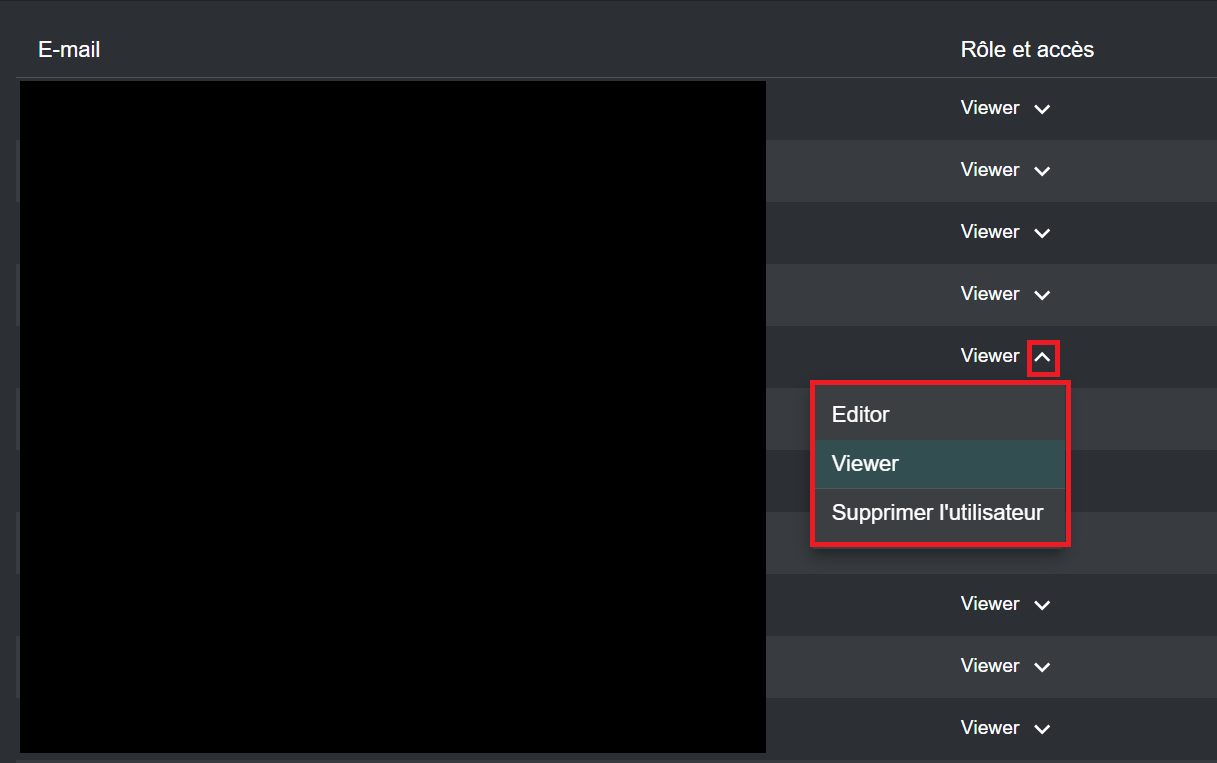Click the Viewer label beside the up chevron

[x=990, y=356]
